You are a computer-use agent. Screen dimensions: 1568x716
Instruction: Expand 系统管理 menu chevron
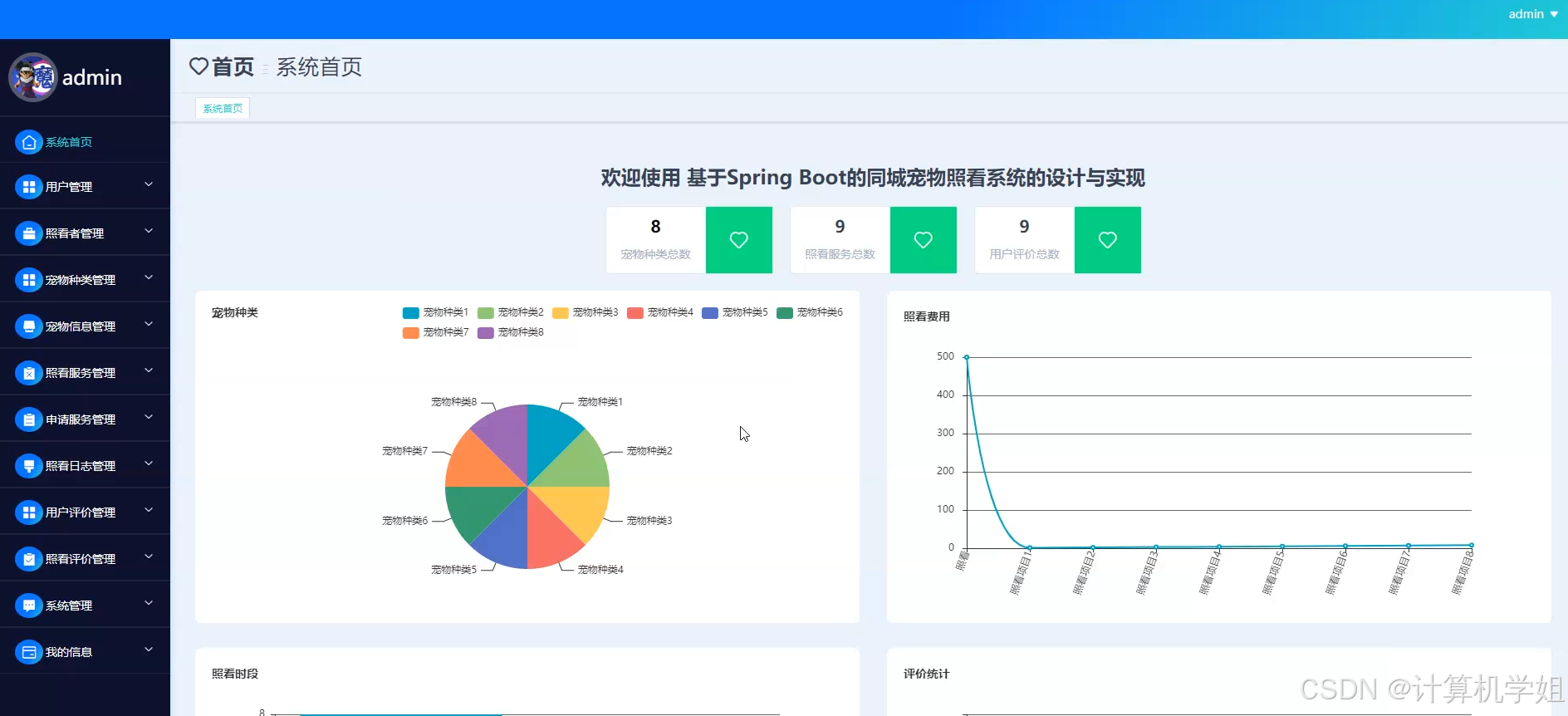tap(149, 603)
